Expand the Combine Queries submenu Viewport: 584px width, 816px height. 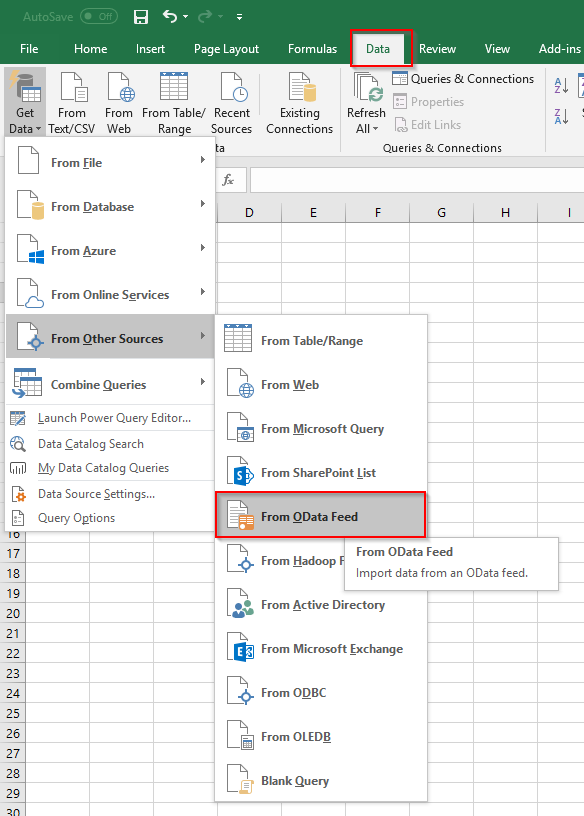pyautogui.click(x=110, y=384)
